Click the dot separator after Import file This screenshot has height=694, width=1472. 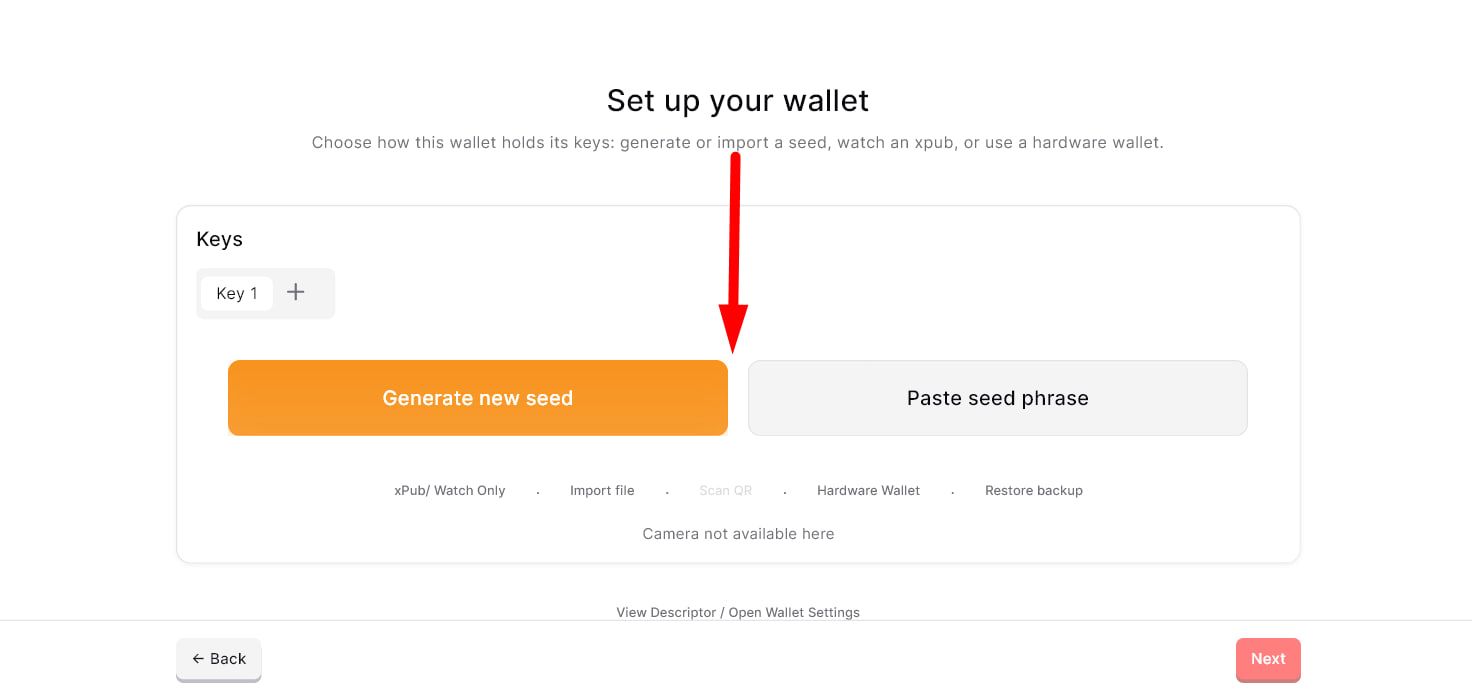pos(667,492)
